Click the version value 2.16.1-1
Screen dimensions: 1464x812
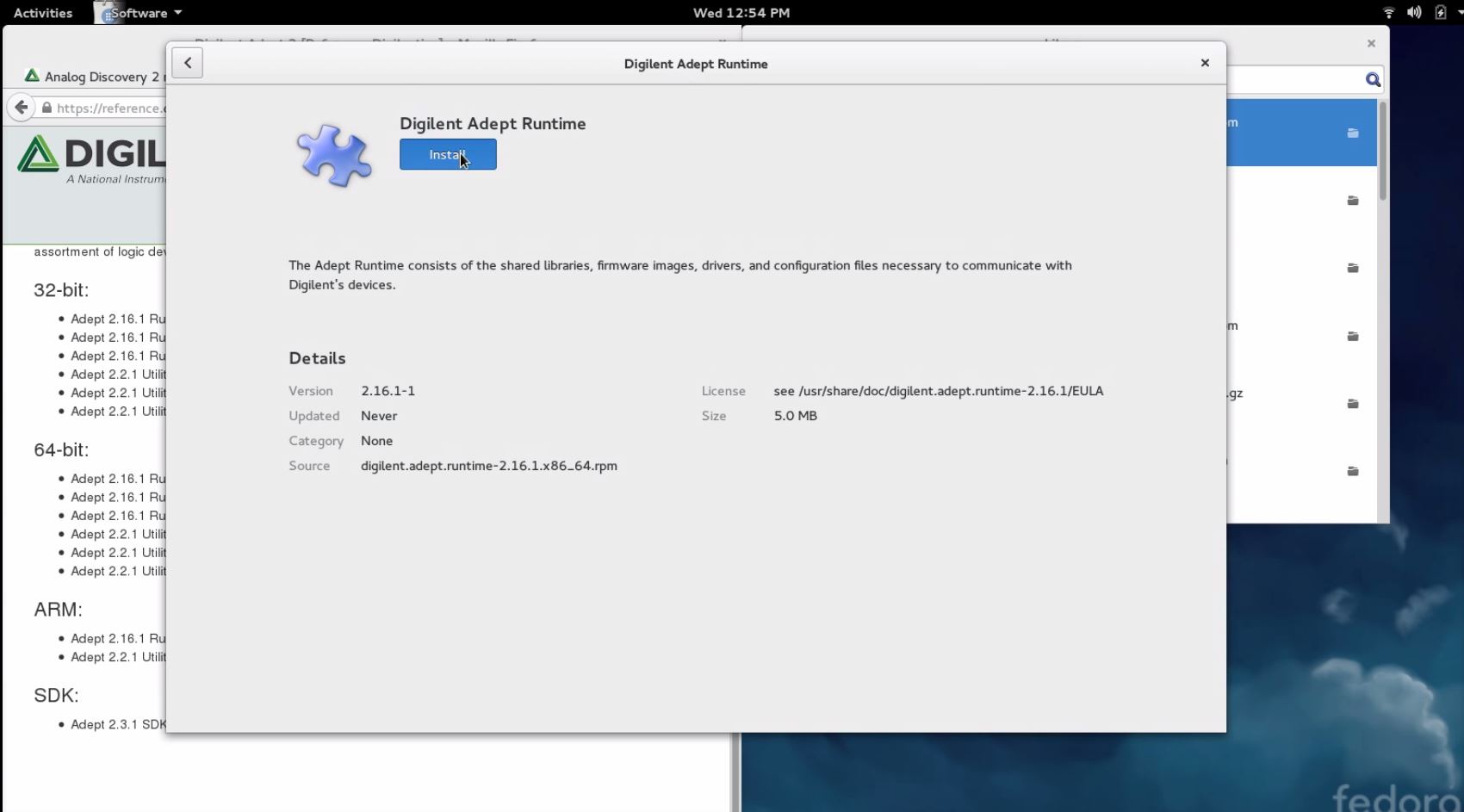388,391
